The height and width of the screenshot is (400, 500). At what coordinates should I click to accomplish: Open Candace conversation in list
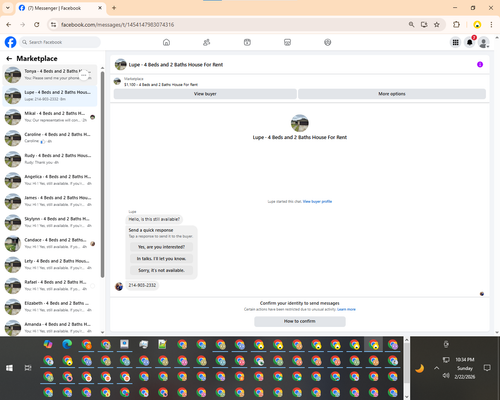[x=50, y=243]
